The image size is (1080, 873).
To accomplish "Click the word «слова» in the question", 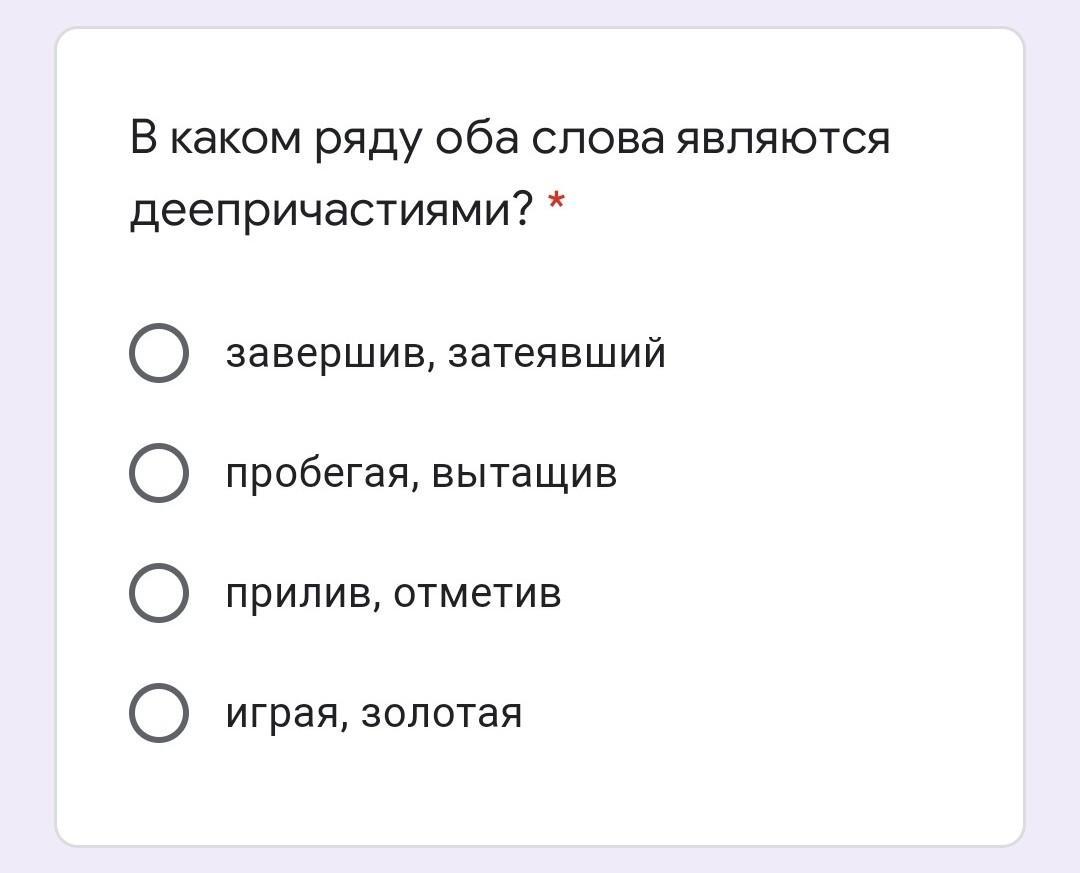I will click(x=597, y=140).
